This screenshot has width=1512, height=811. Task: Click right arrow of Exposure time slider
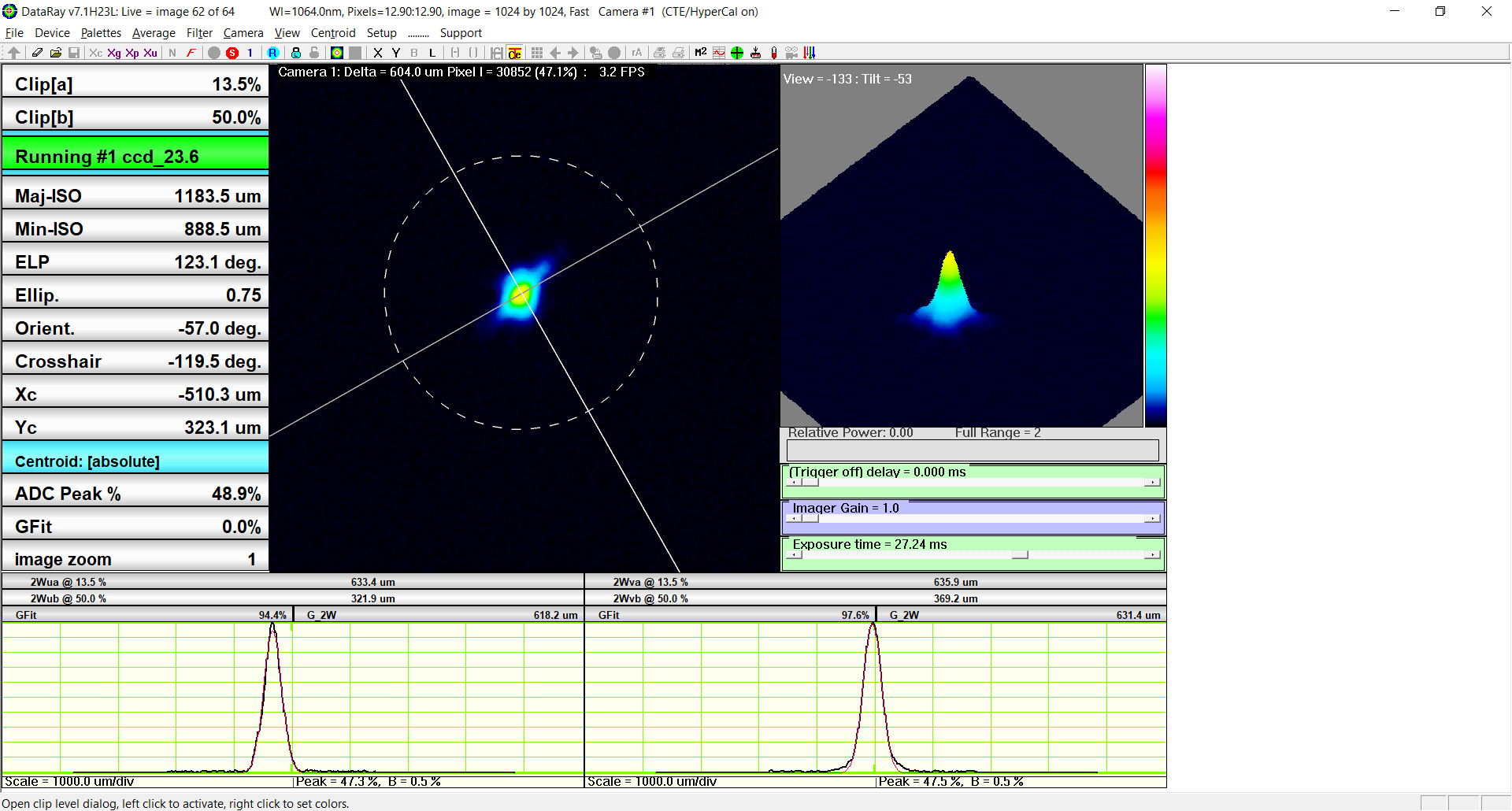pyautogui.click(x=1152, y=554)
